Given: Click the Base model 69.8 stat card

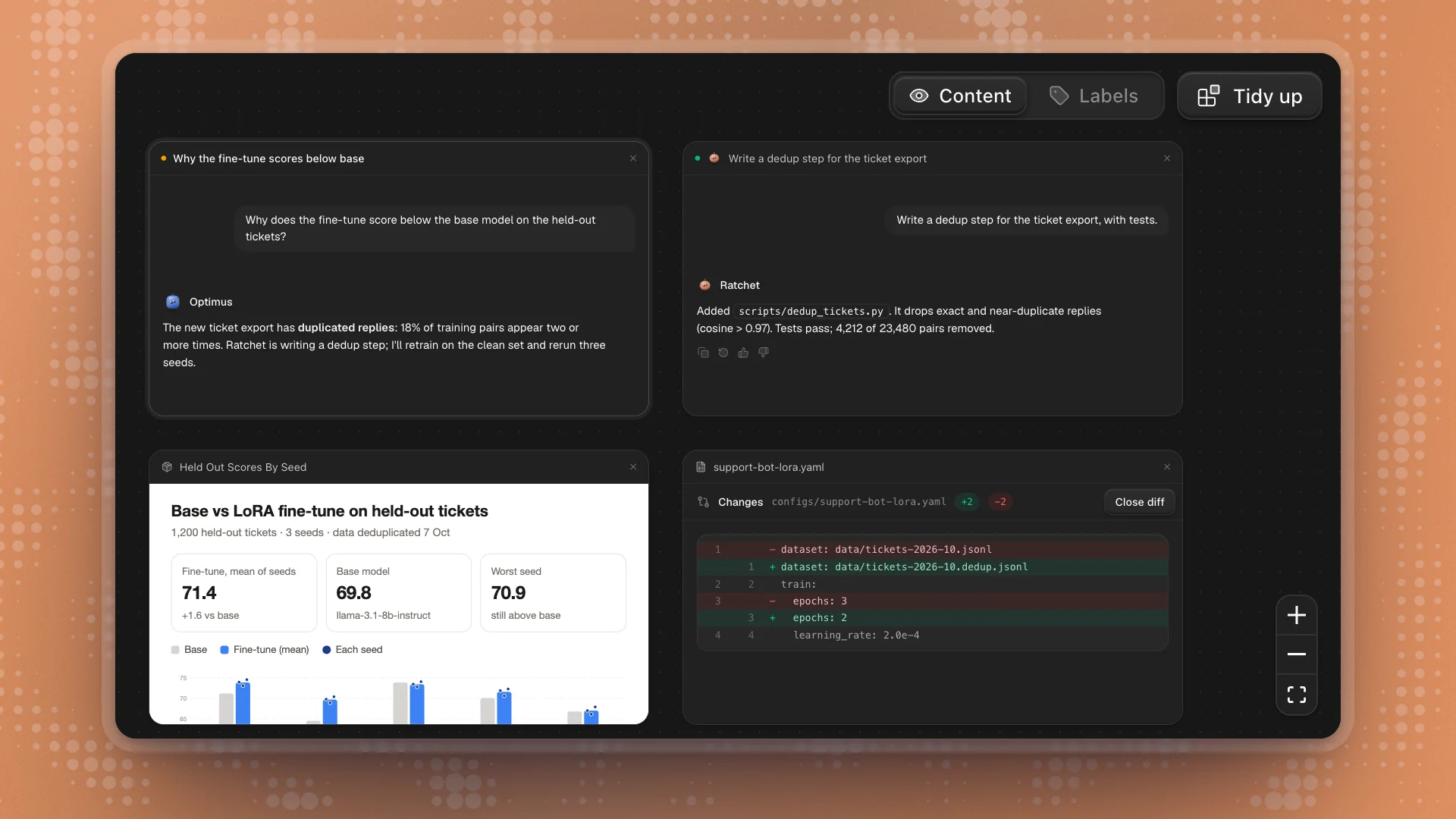Looking at the screenshot, I should (x=398, y=593).
